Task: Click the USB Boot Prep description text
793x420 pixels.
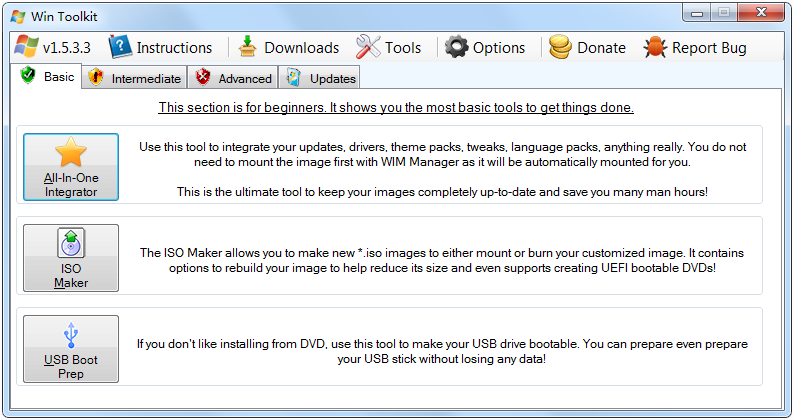Action: (442, 351)
